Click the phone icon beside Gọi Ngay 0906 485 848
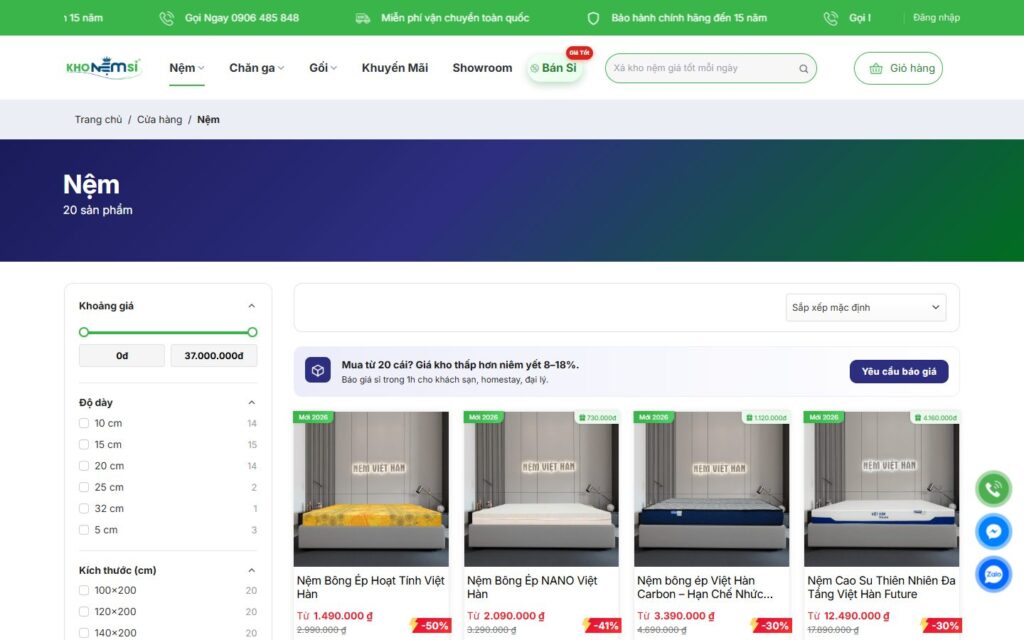The width and height of the screenshot is (1024, 640). tap(167, 18)
